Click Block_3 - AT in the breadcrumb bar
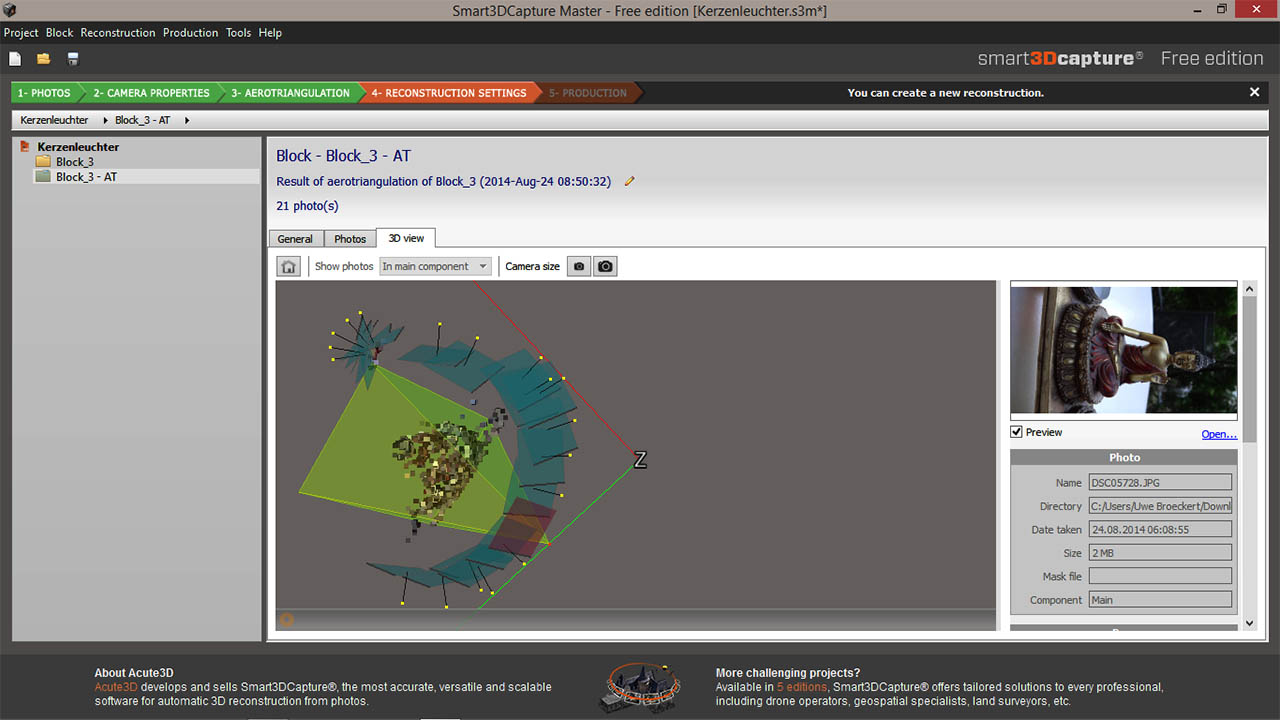1280x720 pixels. [143, 120]
